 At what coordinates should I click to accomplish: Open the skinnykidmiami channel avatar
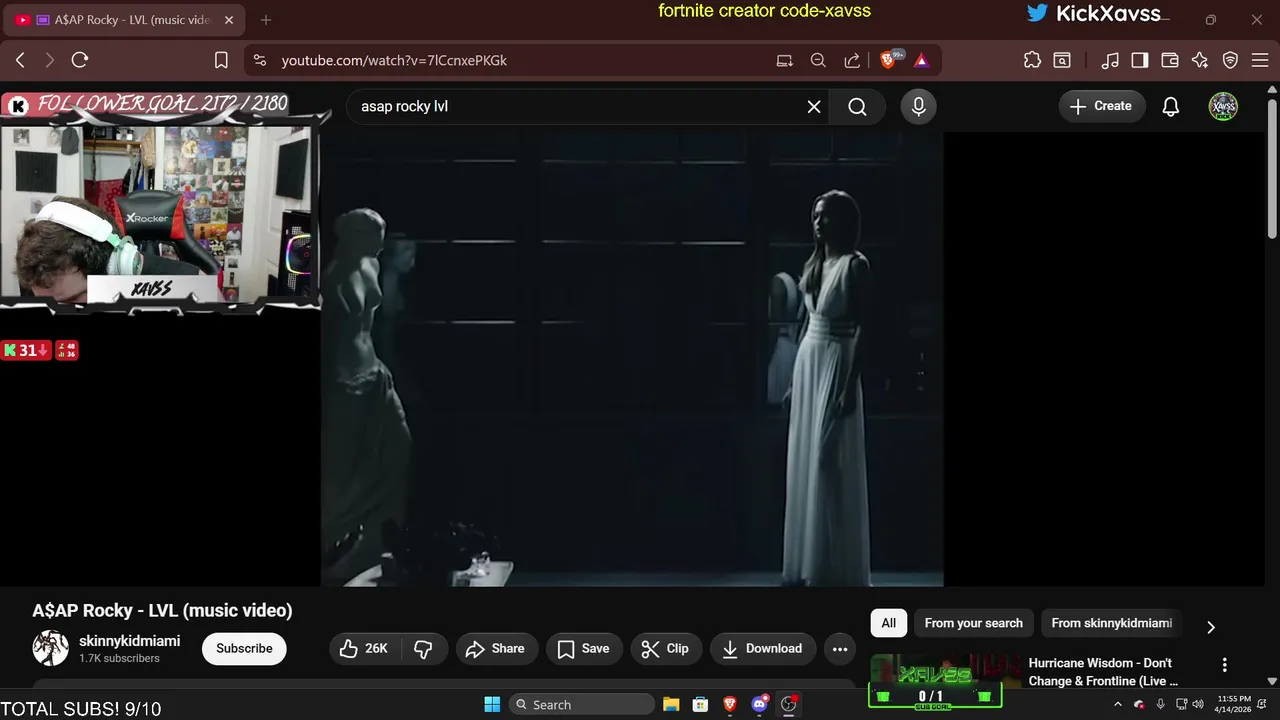50,648
